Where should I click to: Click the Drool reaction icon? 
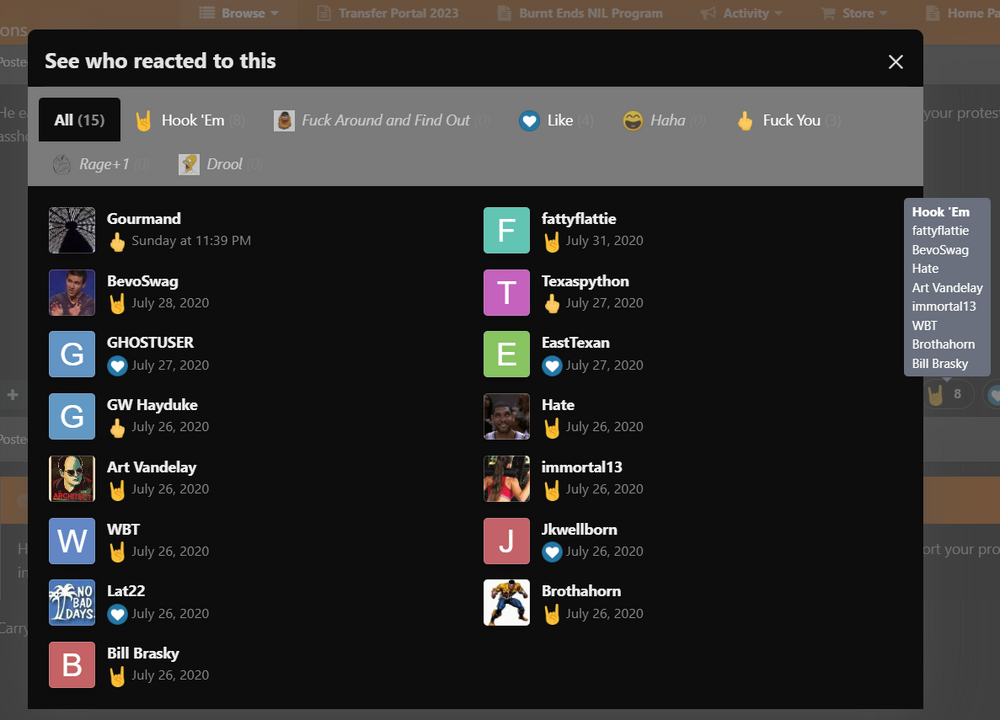coord(189,165)
